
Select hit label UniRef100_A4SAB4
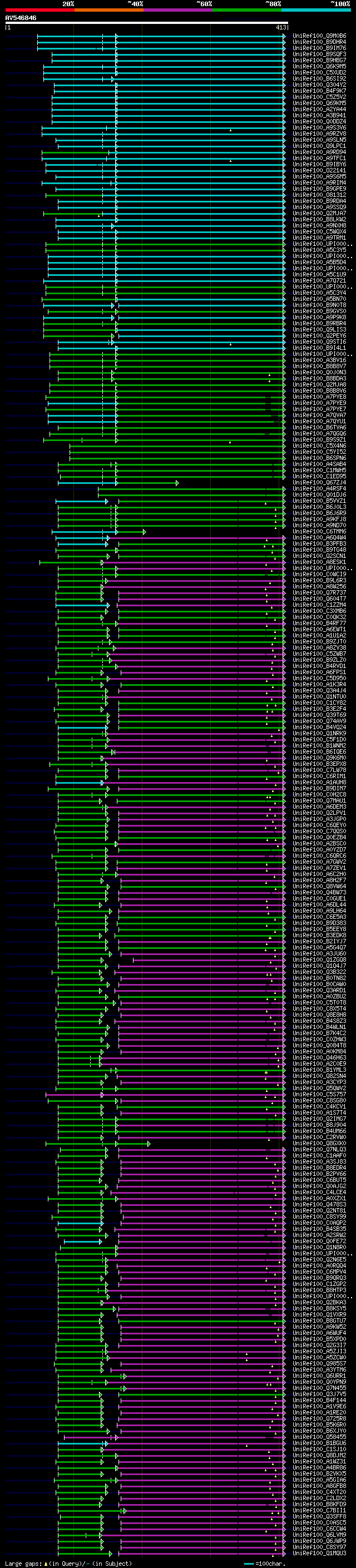319,464
